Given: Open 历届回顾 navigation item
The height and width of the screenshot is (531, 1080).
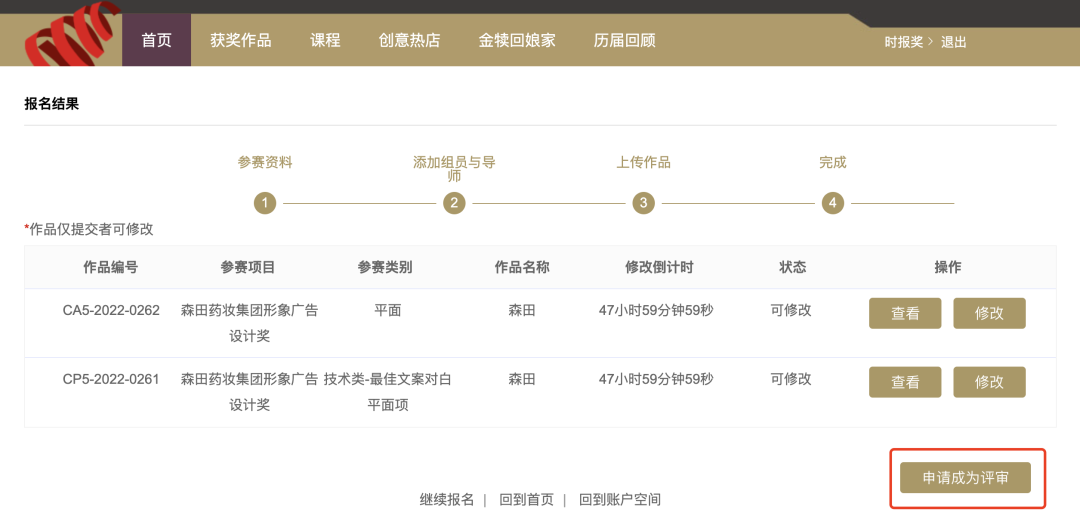Looking at the screenshot, I should coord(624,40).
